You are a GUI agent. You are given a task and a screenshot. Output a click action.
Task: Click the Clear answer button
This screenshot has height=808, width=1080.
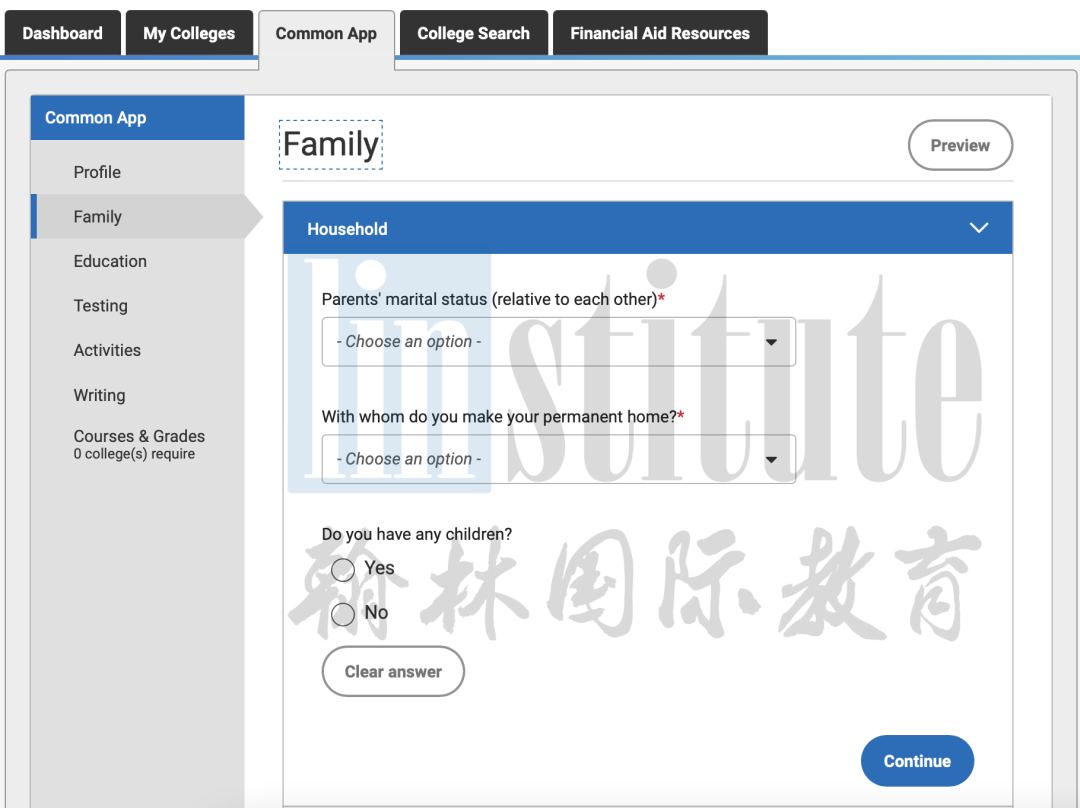393,671
